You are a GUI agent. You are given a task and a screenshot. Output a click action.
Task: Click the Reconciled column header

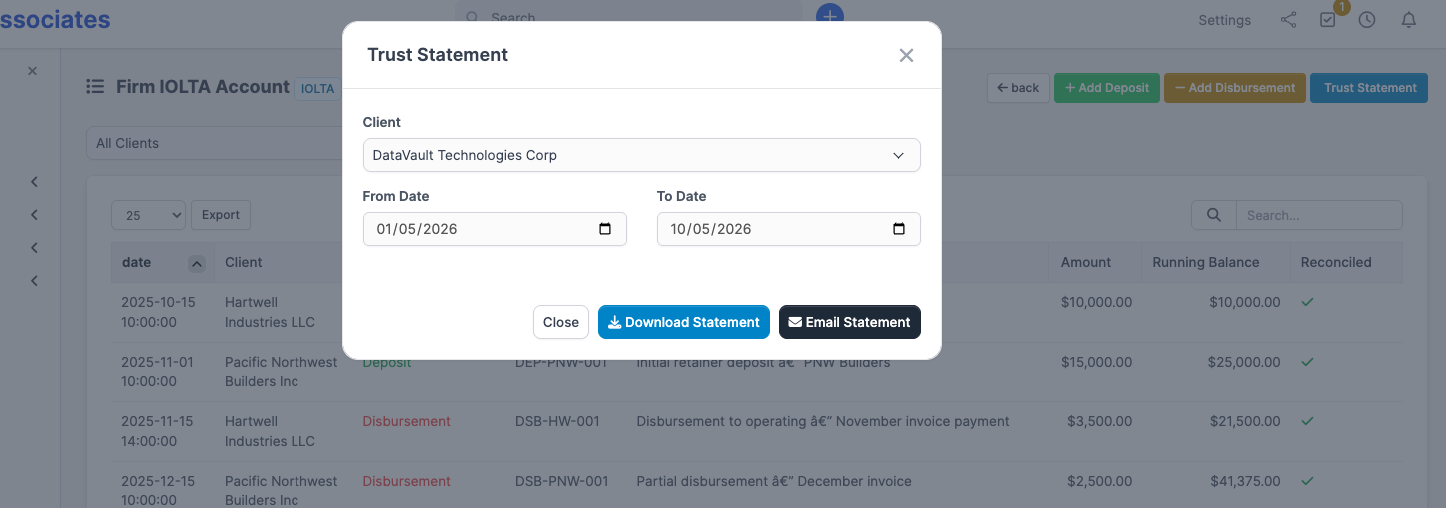(1336, 262)
